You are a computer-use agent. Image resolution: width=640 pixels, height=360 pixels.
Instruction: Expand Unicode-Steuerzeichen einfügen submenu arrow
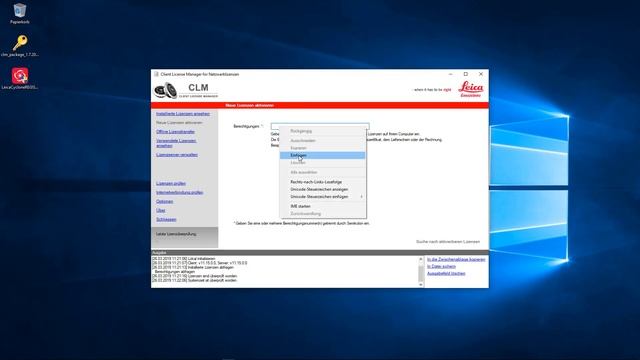coord(361,197)
